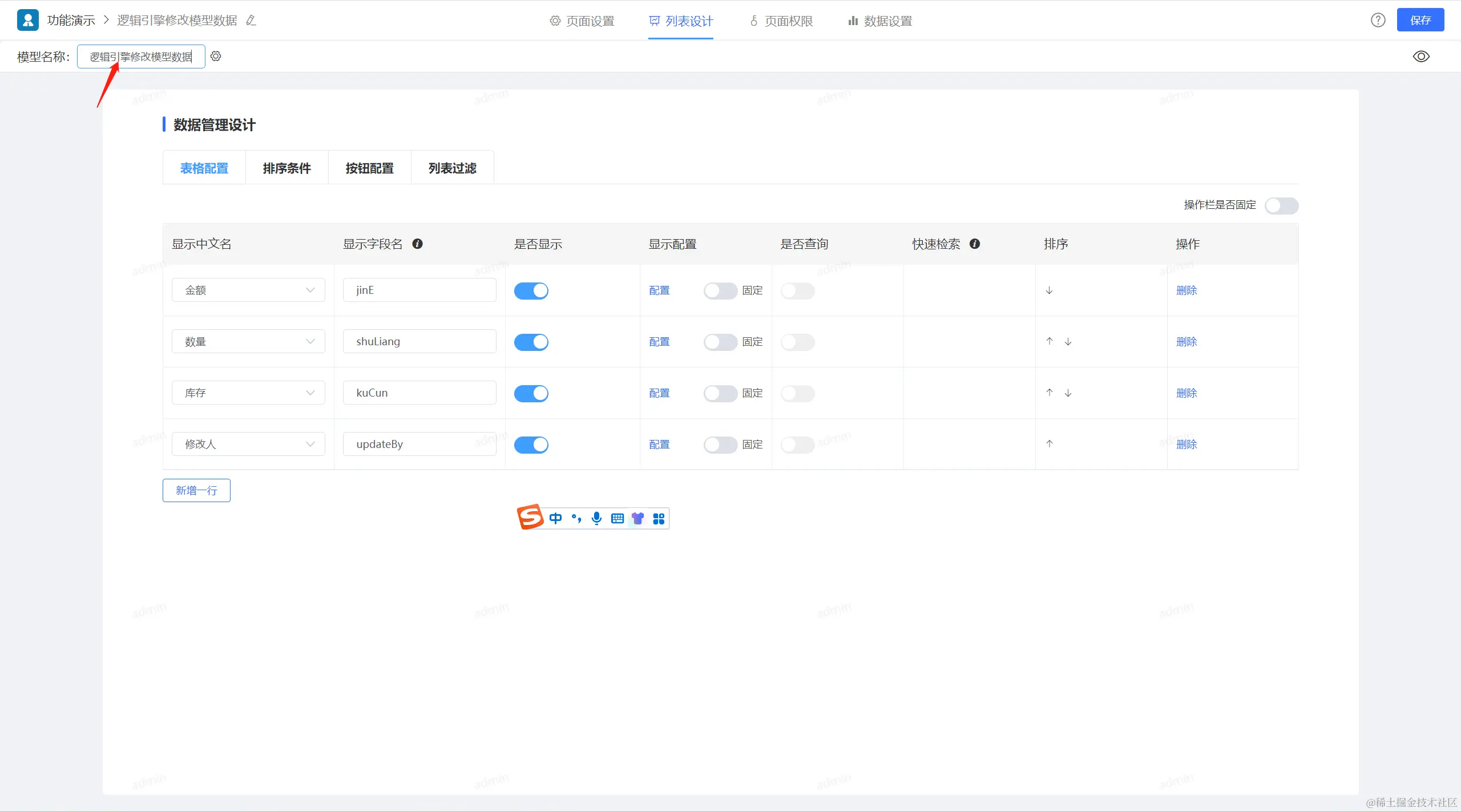Click the updateBy field name input
This screenshot has height=812, width=1461.
click(x=419, y=444)
